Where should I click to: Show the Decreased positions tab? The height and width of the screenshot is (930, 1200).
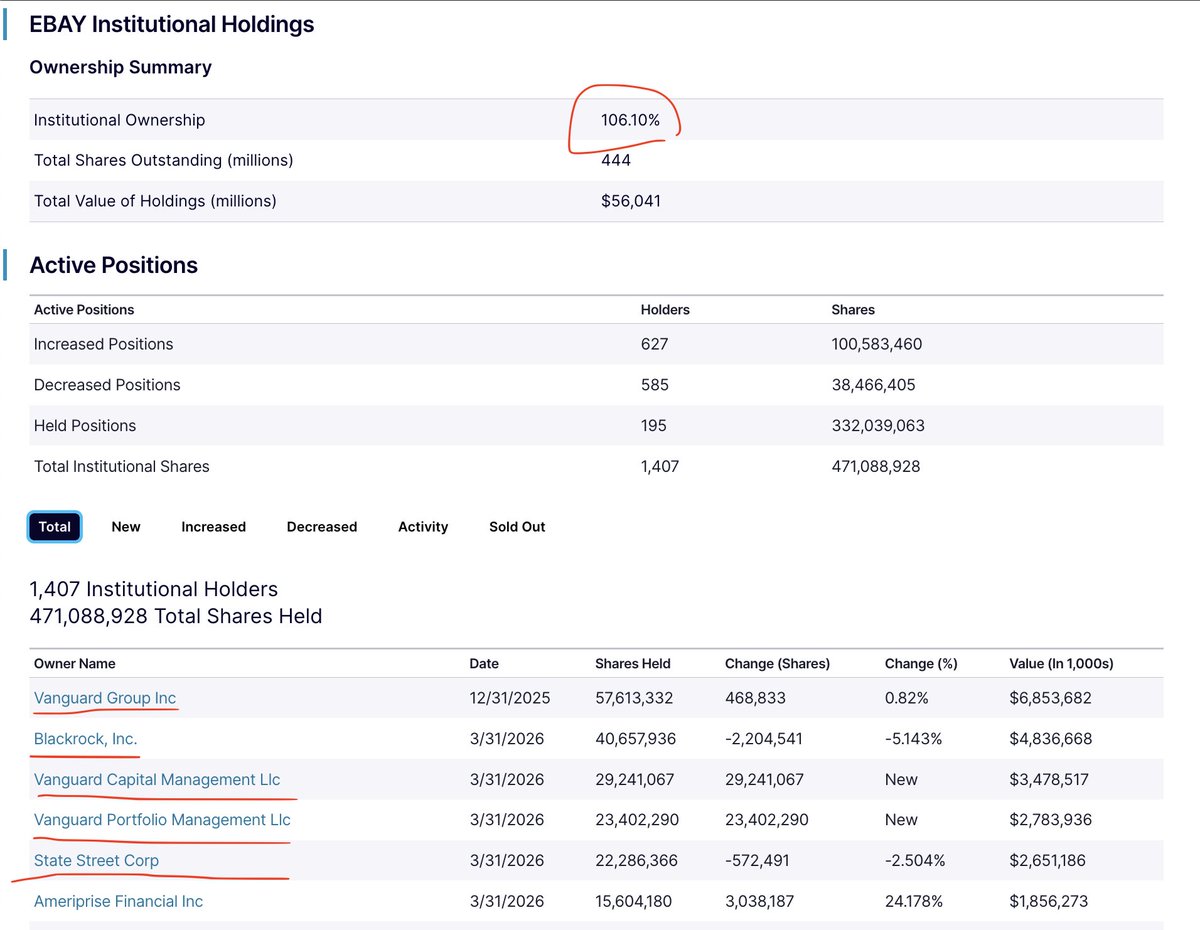[322, 527]
